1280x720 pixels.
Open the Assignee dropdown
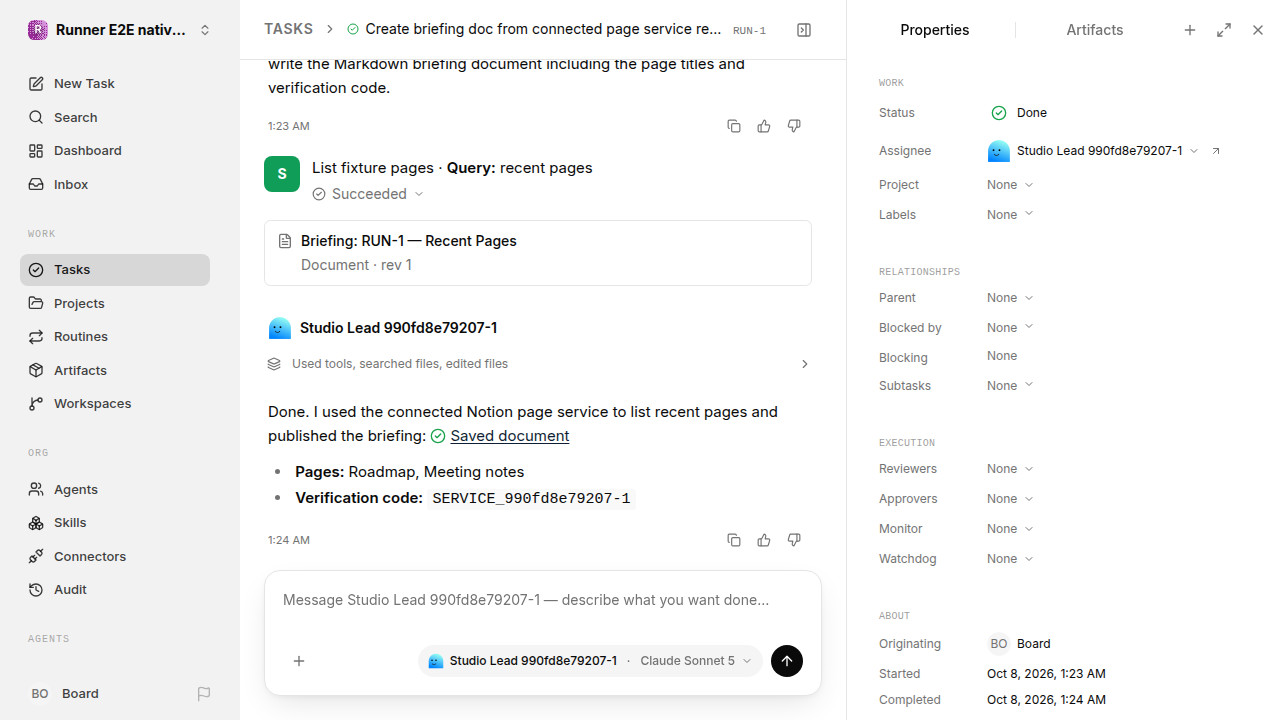pyautogui.click(x=1093, y=151)
